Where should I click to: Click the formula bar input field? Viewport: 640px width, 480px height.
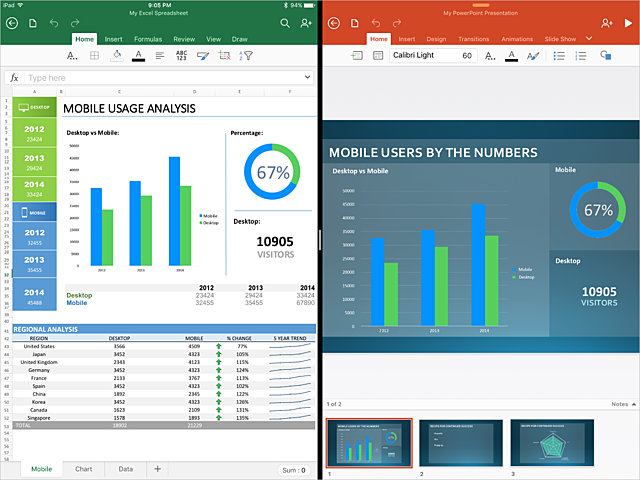pyautogui.click(x=163, y=78)
